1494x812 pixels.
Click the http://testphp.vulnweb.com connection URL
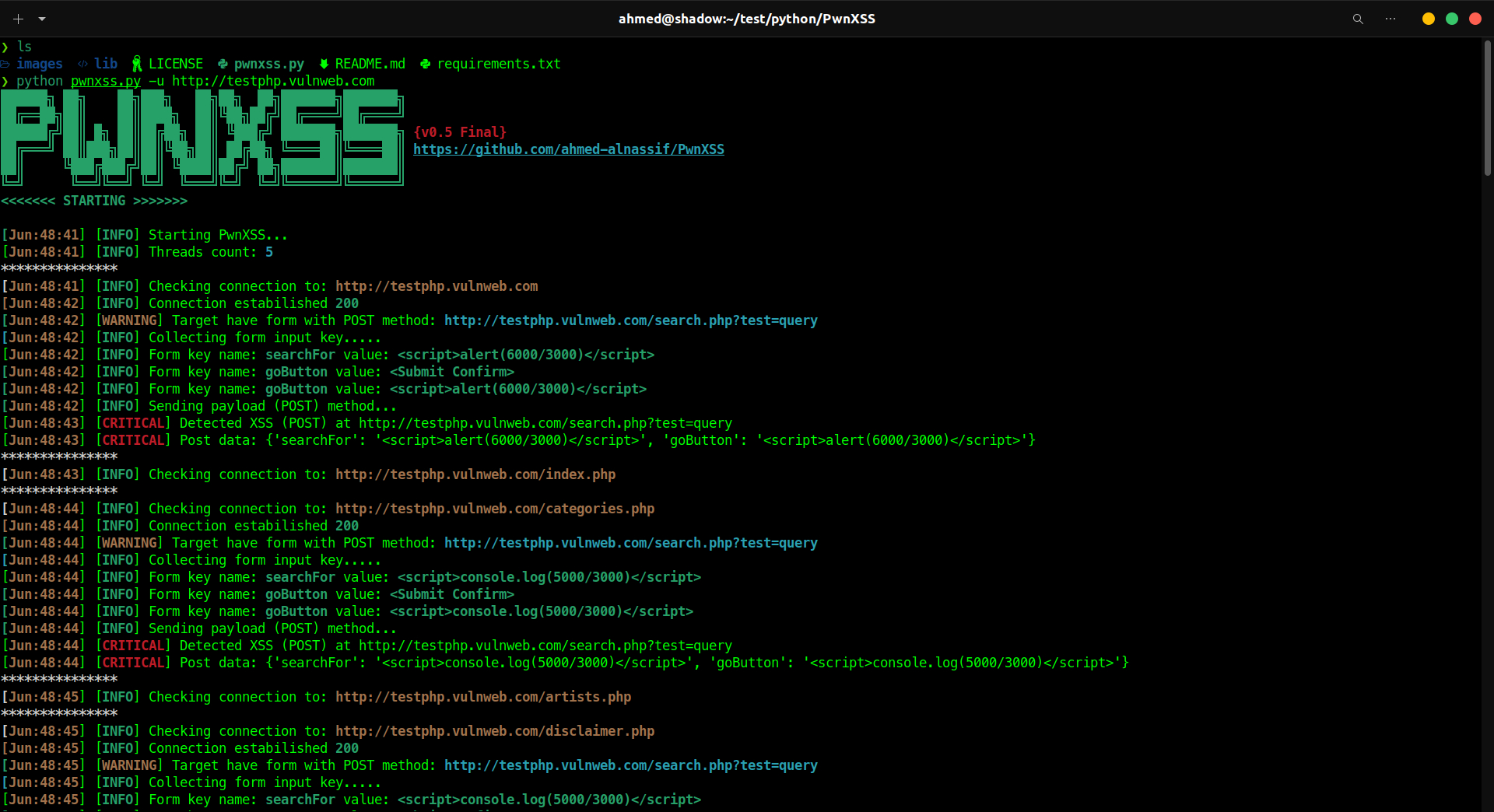click(437, 286)
